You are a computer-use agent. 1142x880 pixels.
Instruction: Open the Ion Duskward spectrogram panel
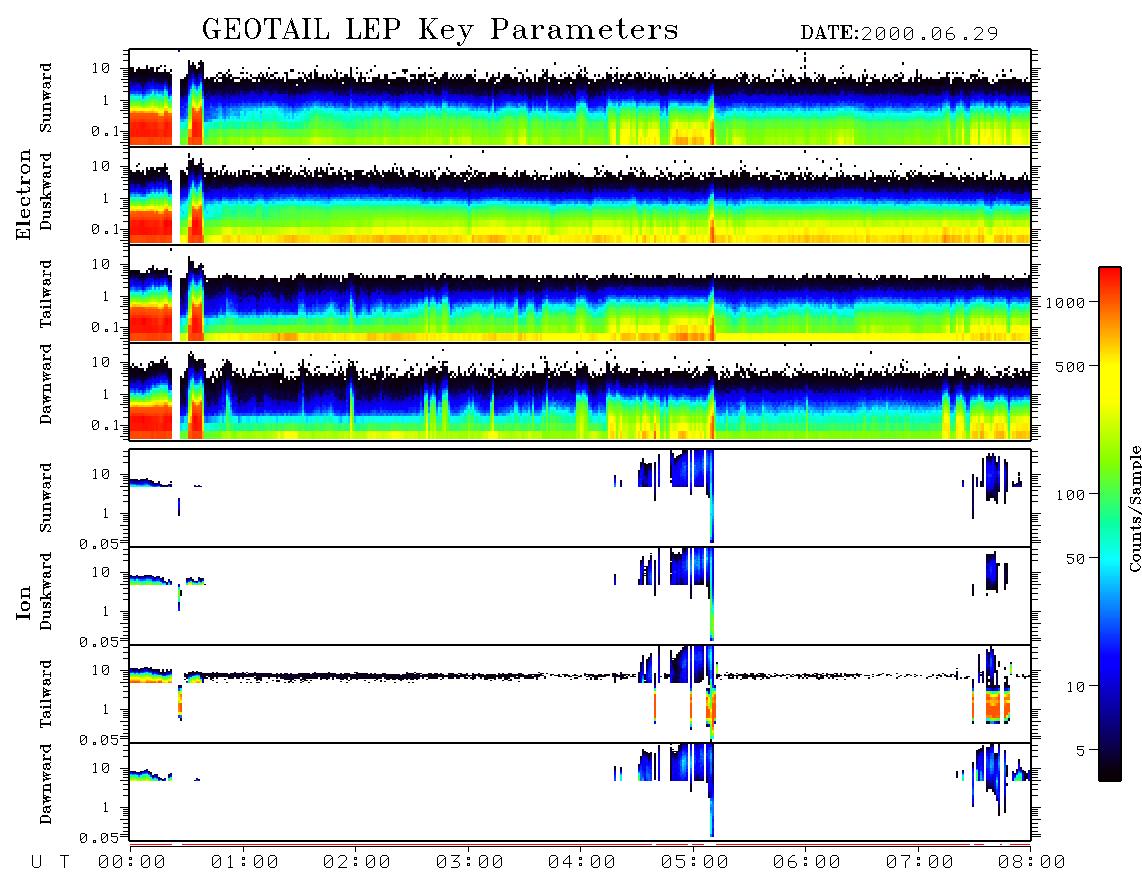[580, 595]
